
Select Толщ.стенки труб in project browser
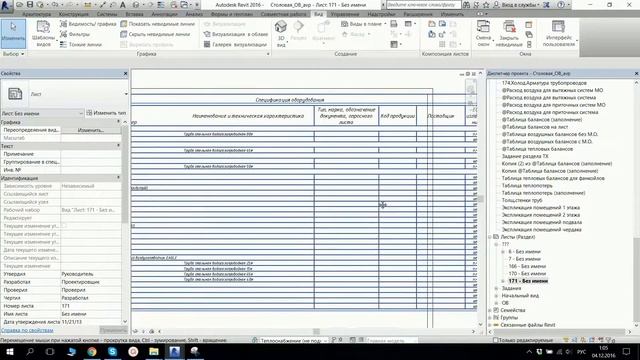522,200
